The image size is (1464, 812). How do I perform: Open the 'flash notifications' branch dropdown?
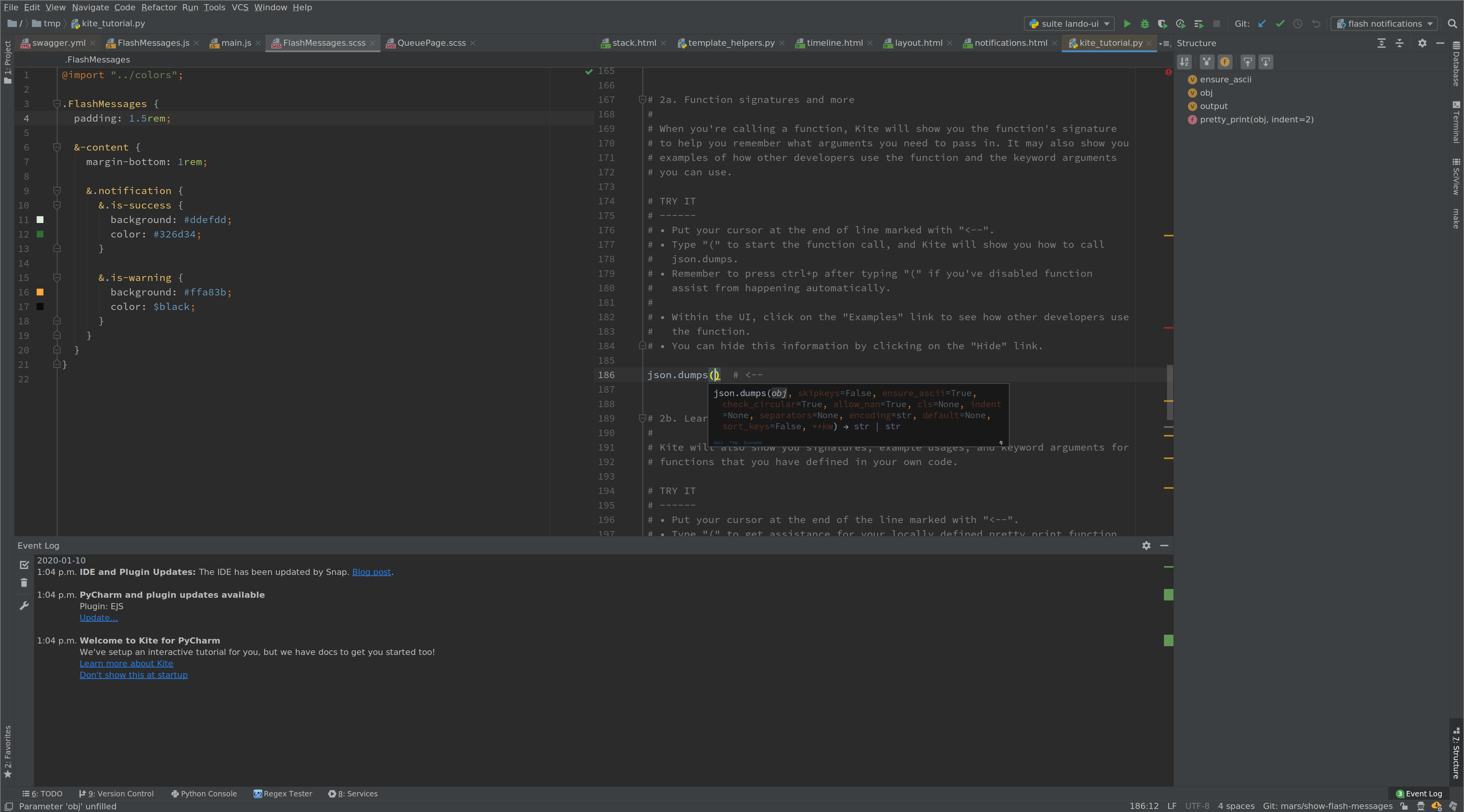pos(1384,24)
